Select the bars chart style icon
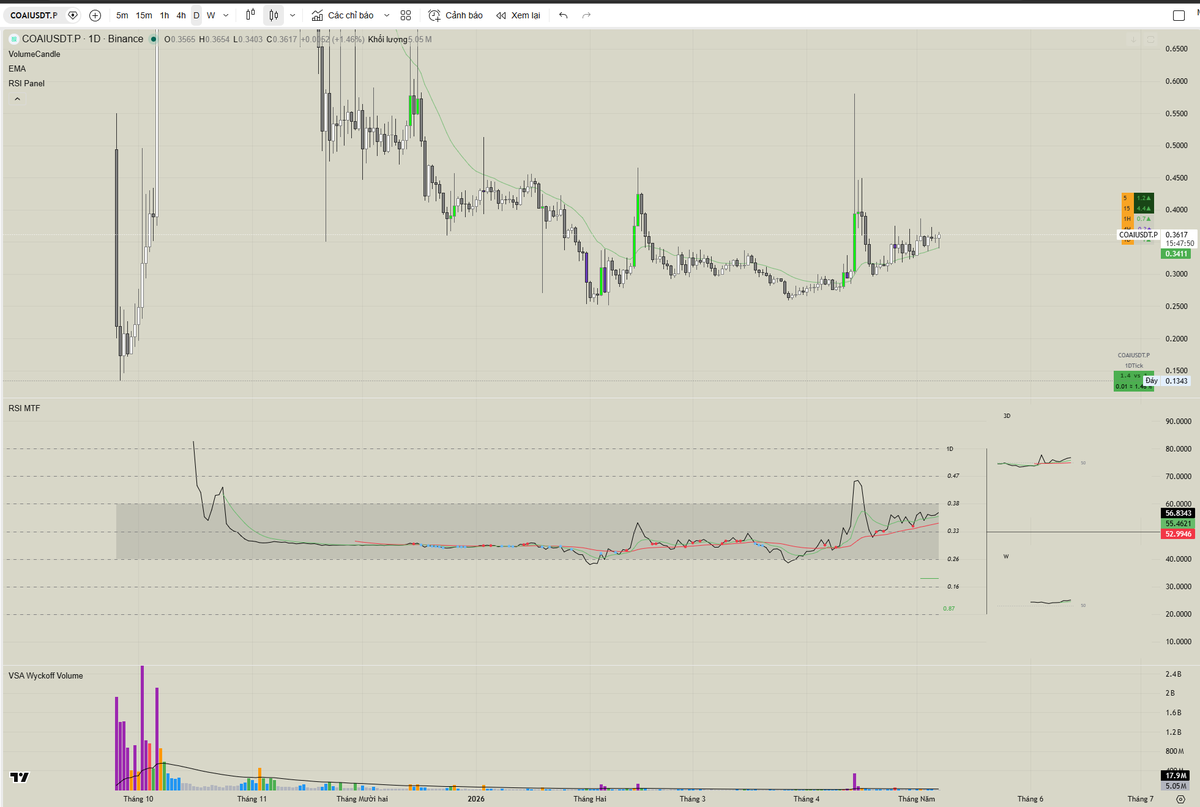Viewport: 1200px width, 807px height. point(250,15)
